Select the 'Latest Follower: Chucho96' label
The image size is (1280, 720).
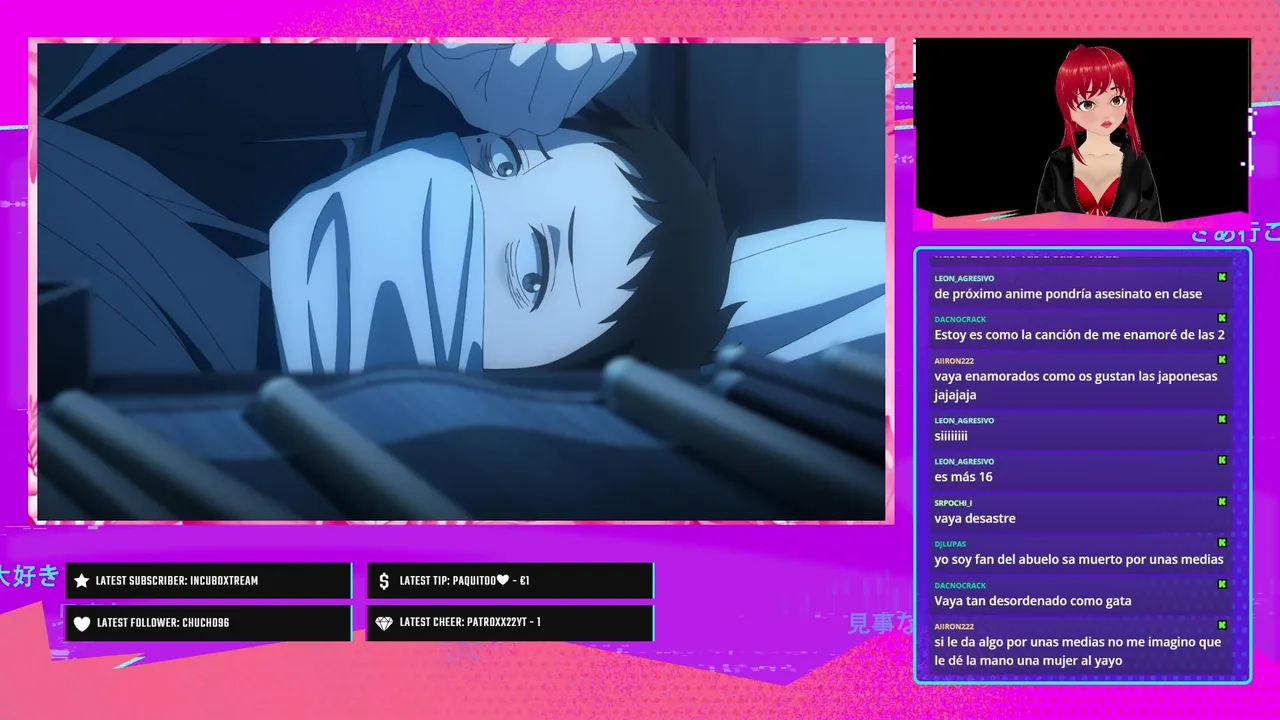point(163,623)
